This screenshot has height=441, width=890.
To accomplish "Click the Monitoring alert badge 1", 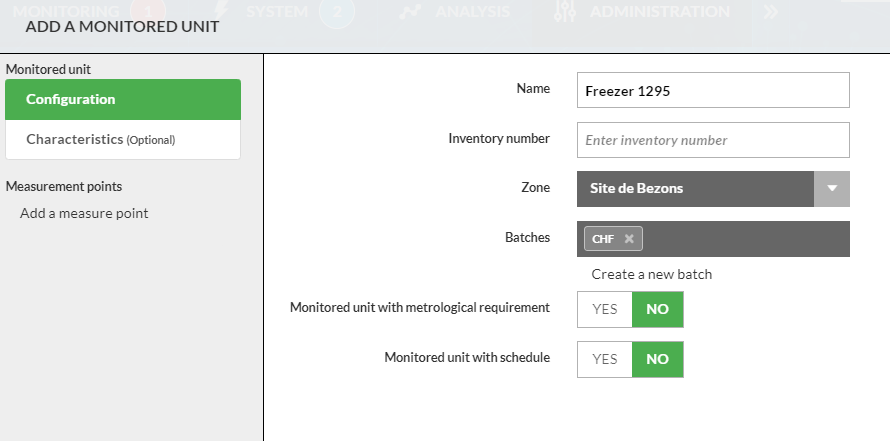I will (x=148, y=11).
